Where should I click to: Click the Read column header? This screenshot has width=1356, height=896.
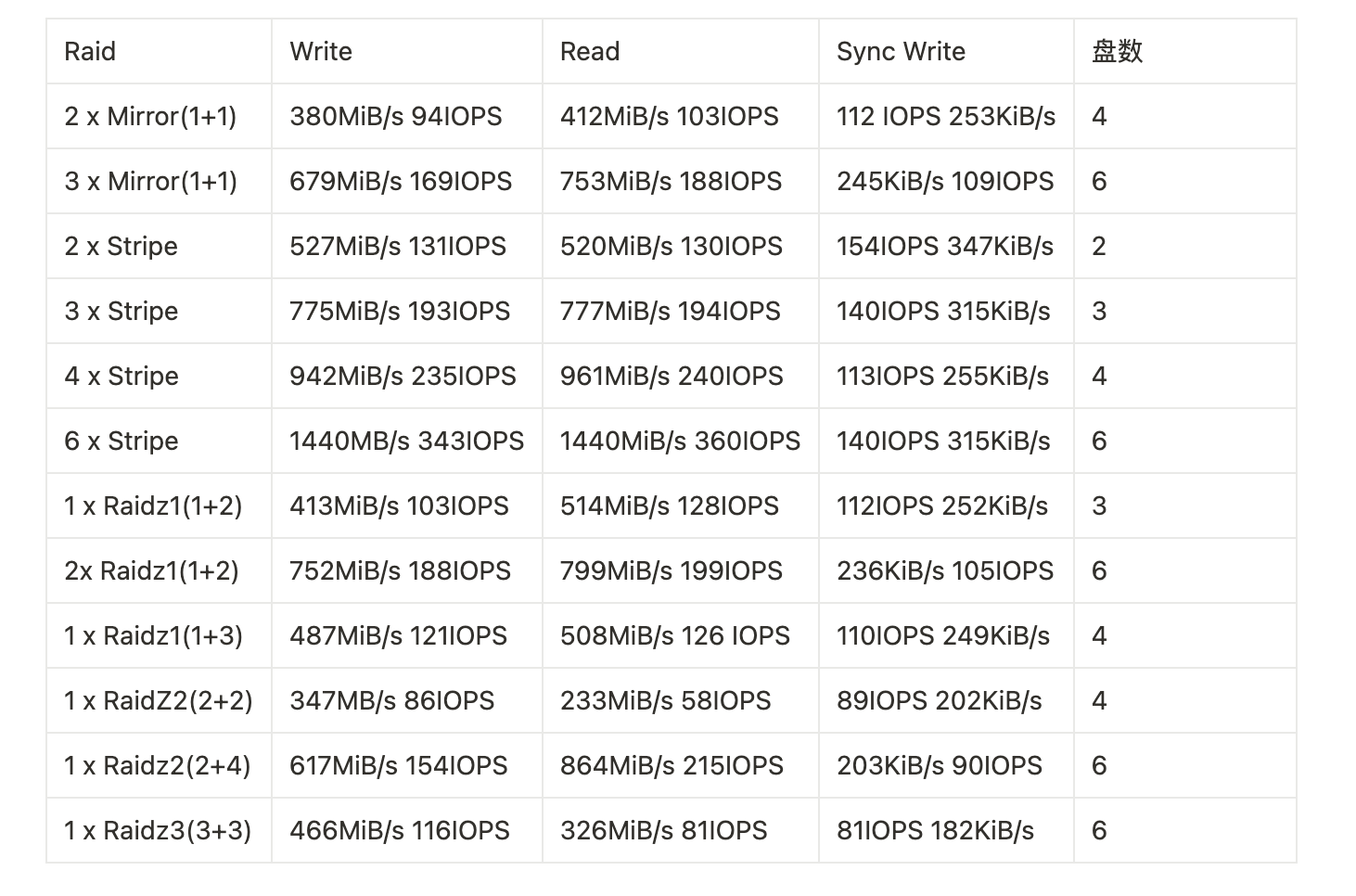click(590, 52)
